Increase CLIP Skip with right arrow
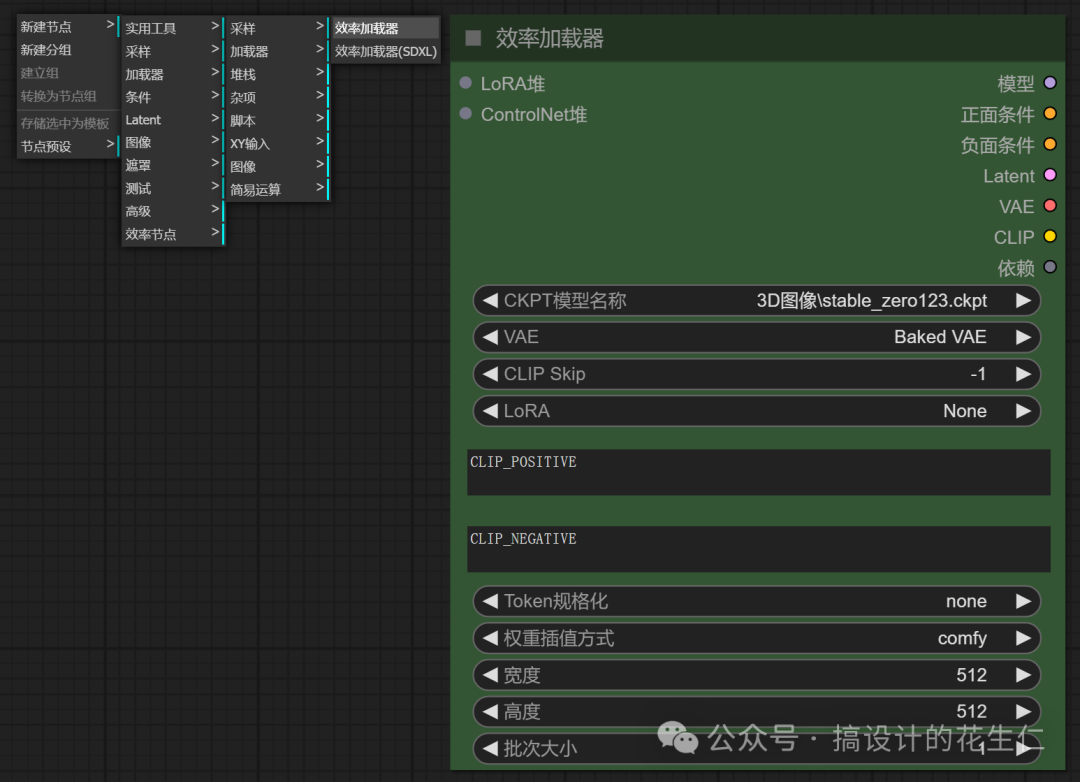This screenshot has width=1080, height=782. (1024, 374)
